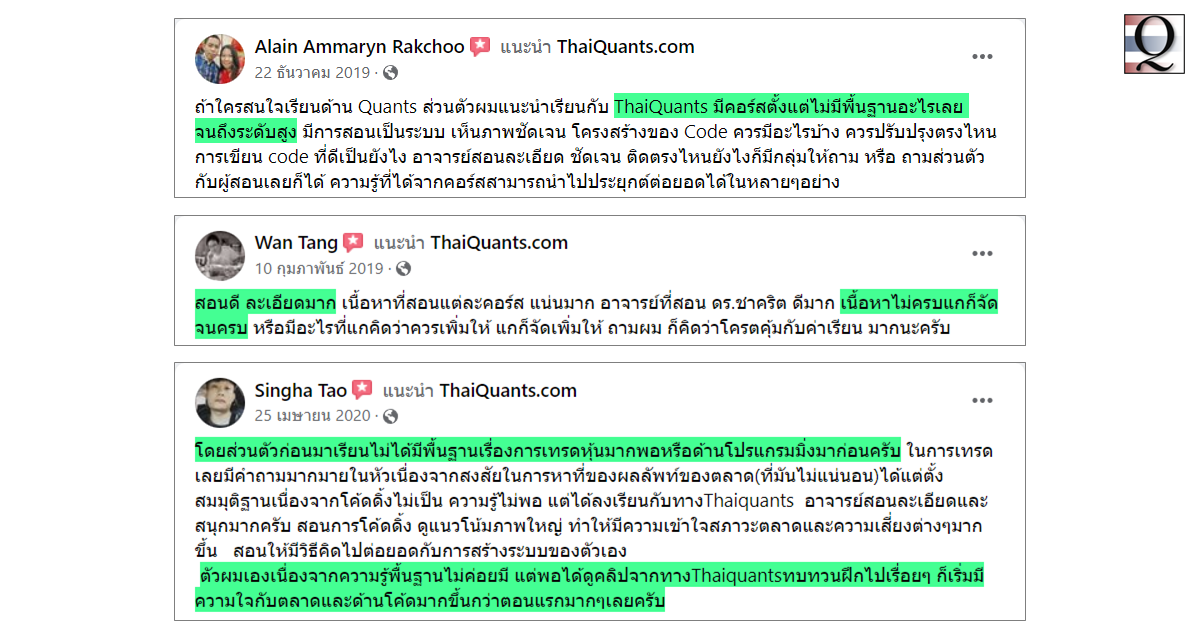Click highlighted text 'สอนดี ละเอียดมาก'
This screenshot has height=628, width=1200.
(265, 303)
